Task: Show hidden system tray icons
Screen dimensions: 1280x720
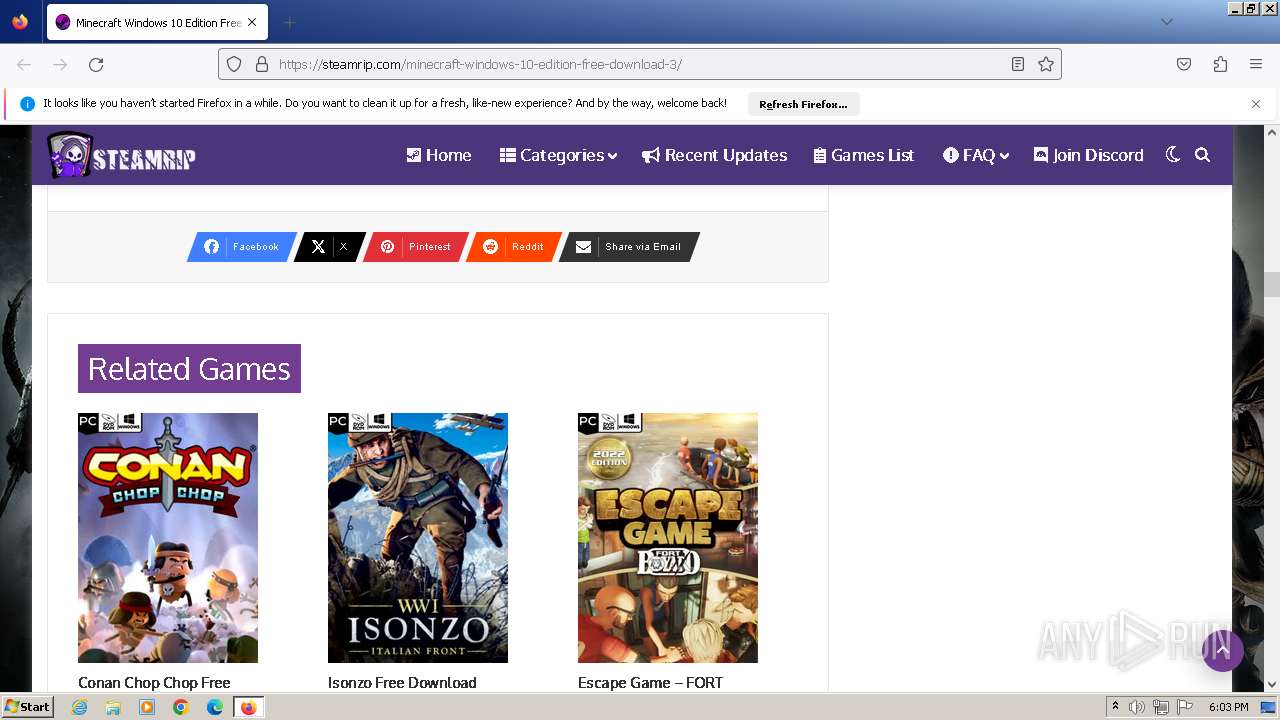Action: (x=1115, y=707)
